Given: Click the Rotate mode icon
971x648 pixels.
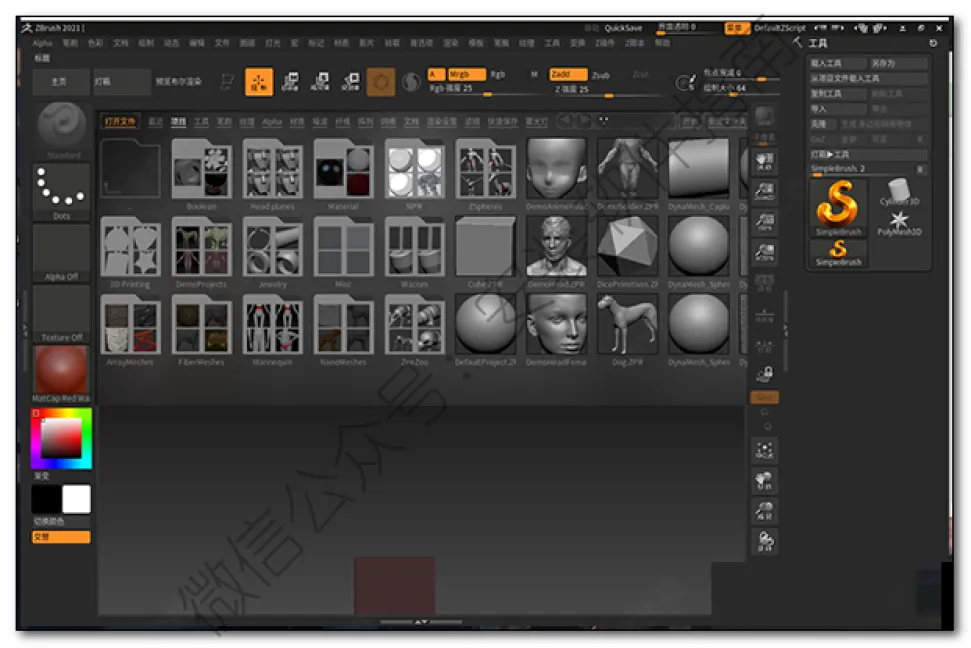Looking at the screenshot, I should [x=351, y=81].
